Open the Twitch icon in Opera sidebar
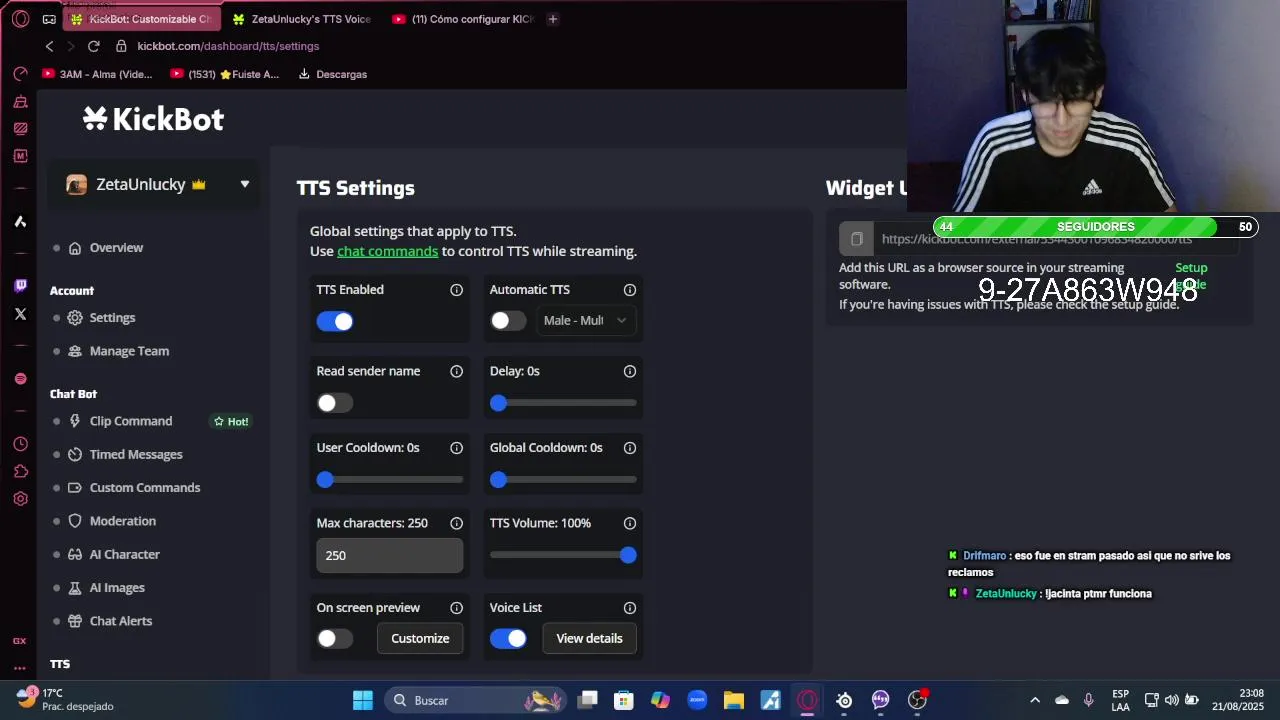The image size is (1280, 720). [x=20, y=285]
